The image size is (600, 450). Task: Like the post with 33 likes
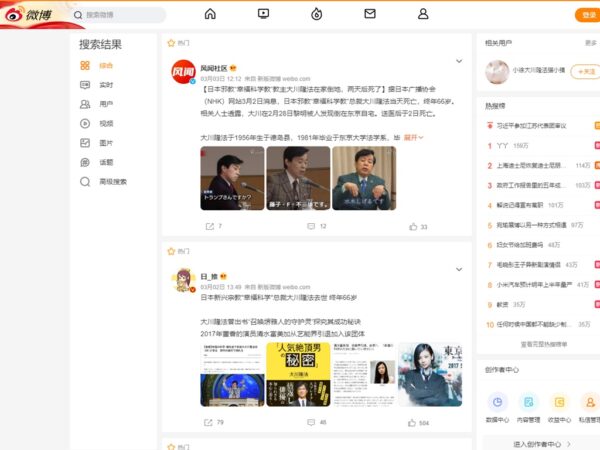tap(418, 227)
